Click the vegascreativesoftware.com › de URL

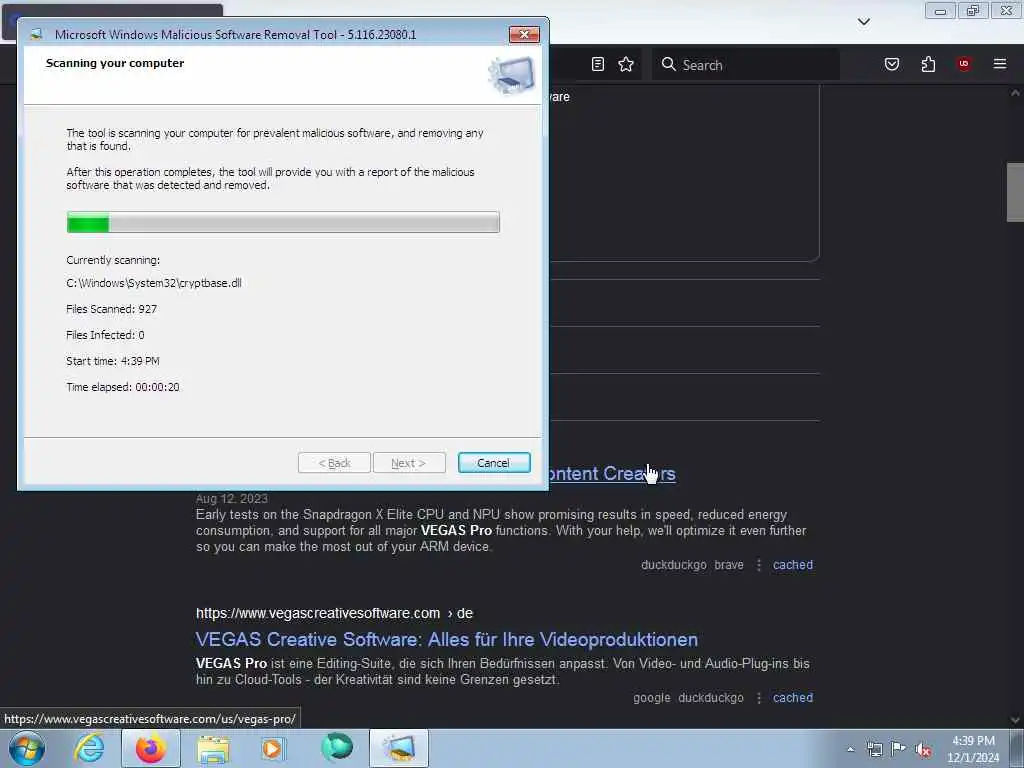tap(334, 613)
